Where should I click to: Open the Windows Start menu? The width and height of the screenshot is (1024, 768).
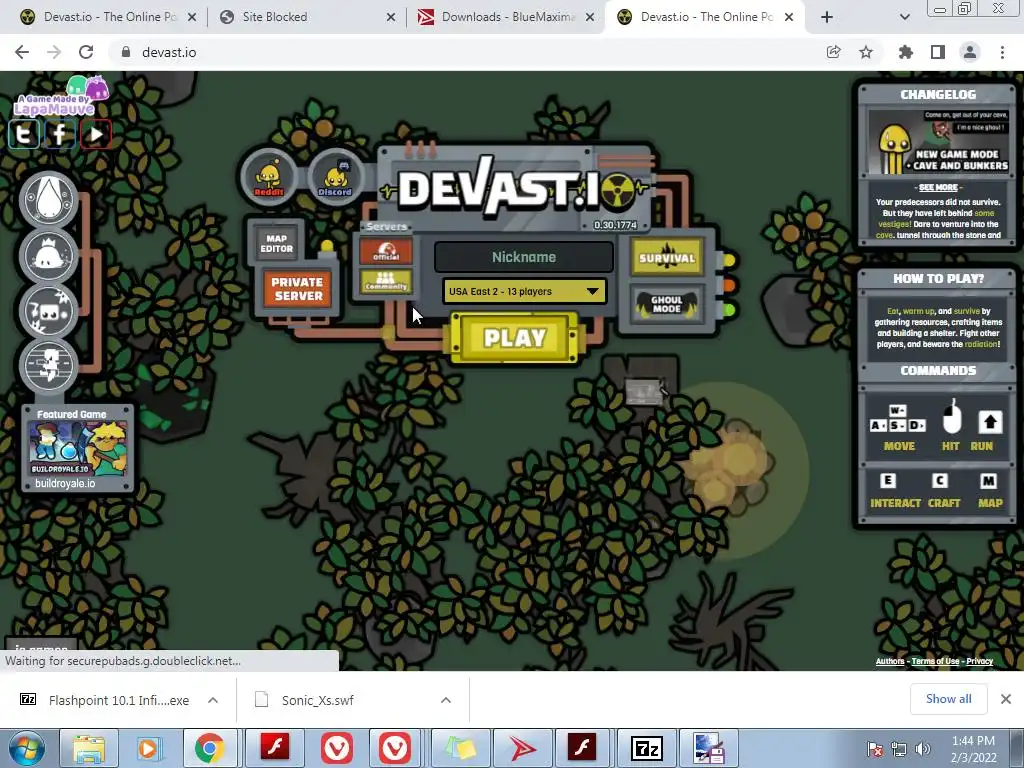point(27,748)
